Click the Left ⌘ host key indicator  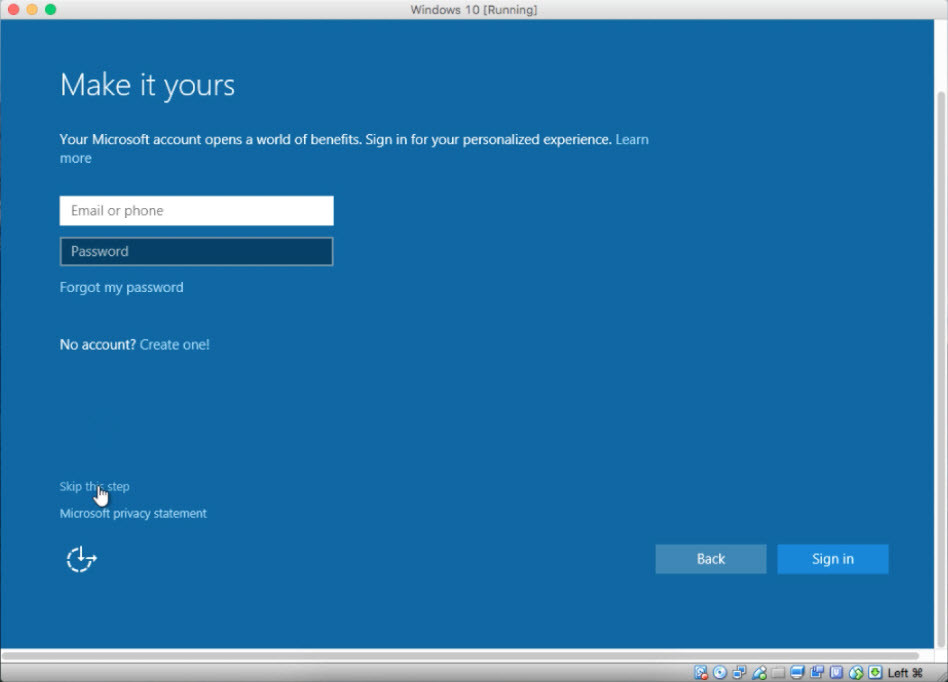(x=905, y=673)
